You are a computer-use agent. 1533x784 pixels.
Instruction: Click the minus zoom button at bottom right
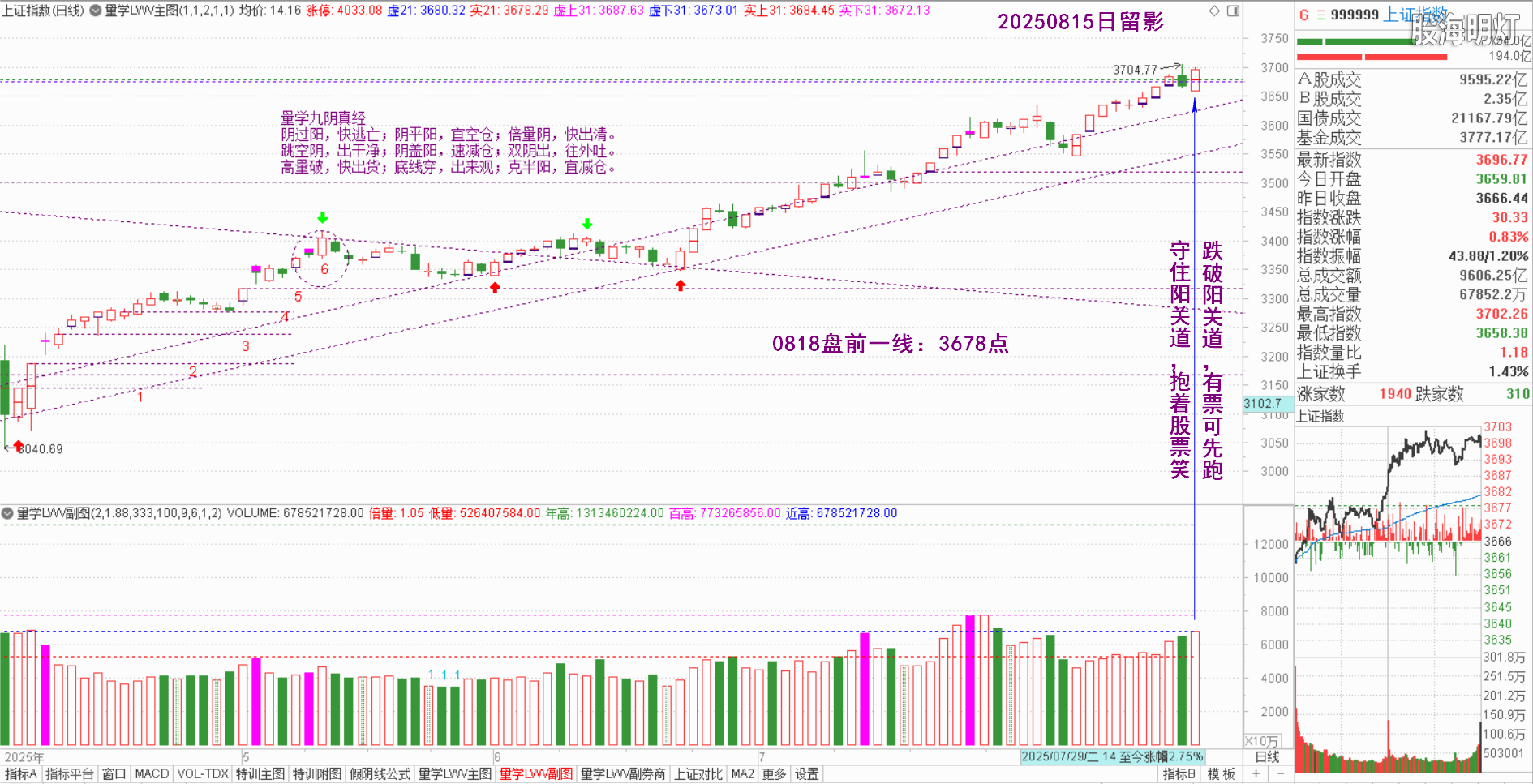pos(1281,774)
